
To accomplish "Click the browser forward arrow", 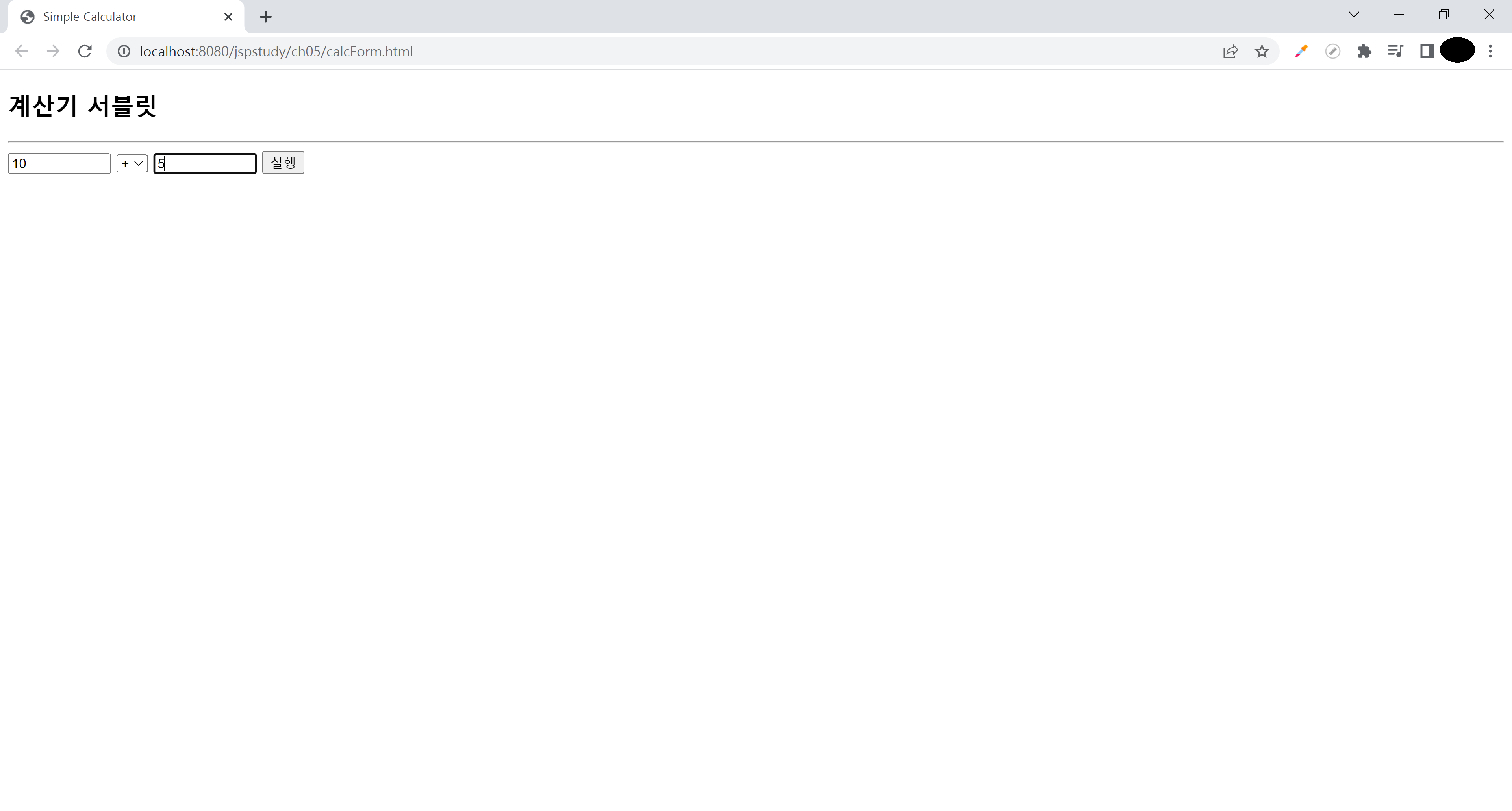I will pos(53,51).
